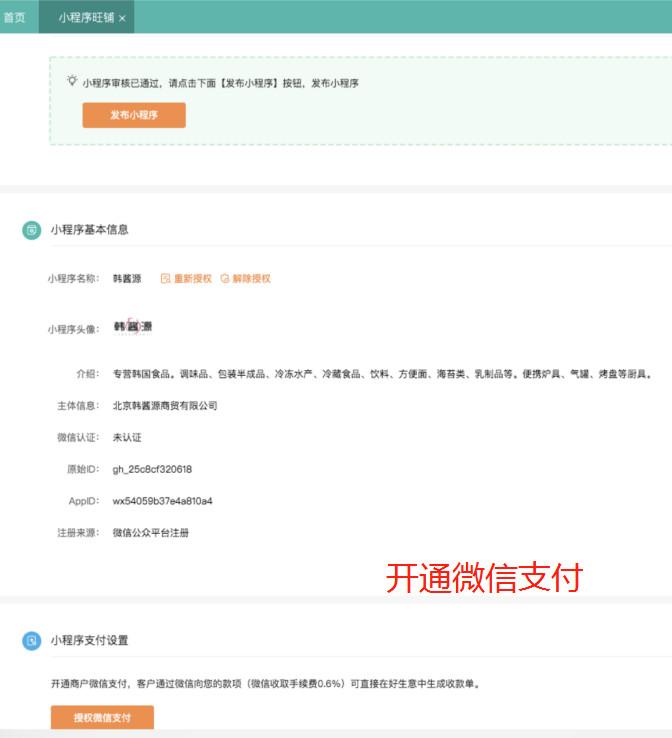Click the 小程序支付设置 heading
This screenshot has height=738, width=672.
tap(89, 640)
